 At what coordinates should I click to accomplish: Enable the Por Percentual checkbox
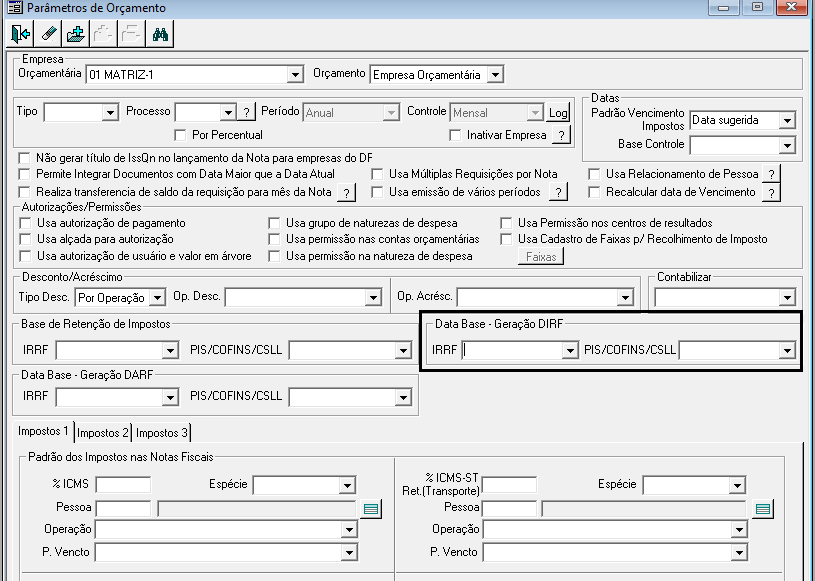point(180,135)
